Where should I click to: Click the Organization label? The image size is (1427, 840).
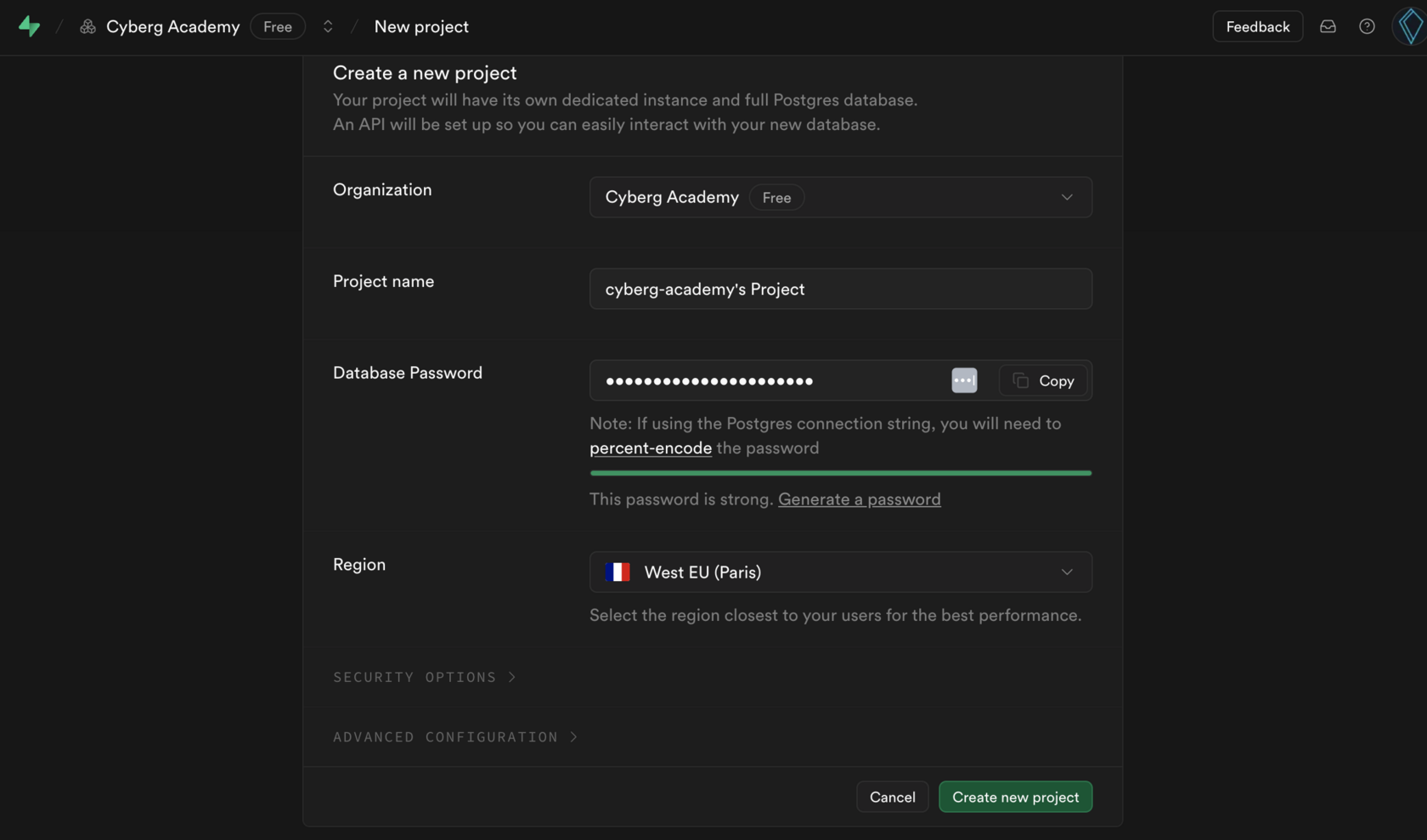coord(382,189)
